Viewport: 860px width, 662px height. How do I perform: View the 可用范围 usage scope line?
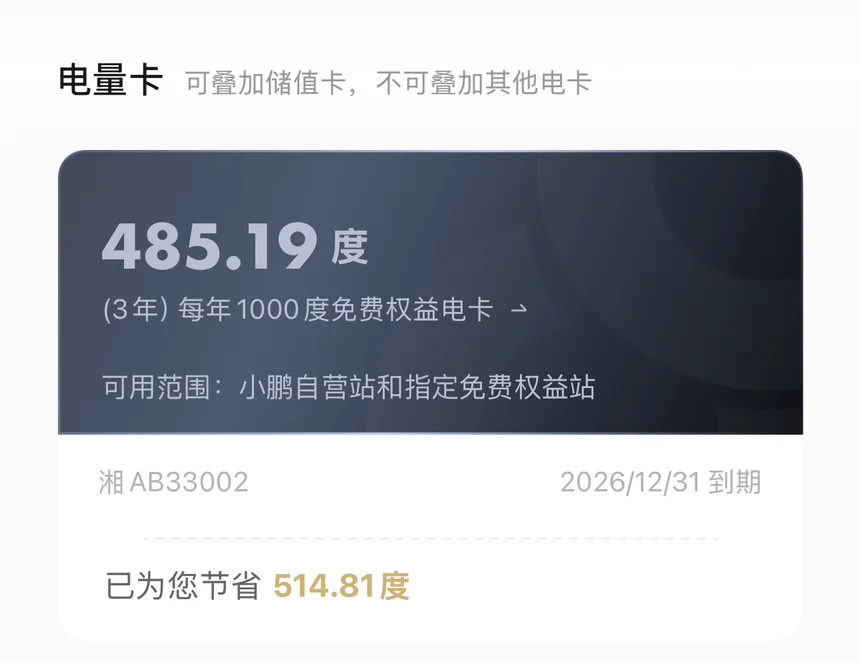coord(349,387)
